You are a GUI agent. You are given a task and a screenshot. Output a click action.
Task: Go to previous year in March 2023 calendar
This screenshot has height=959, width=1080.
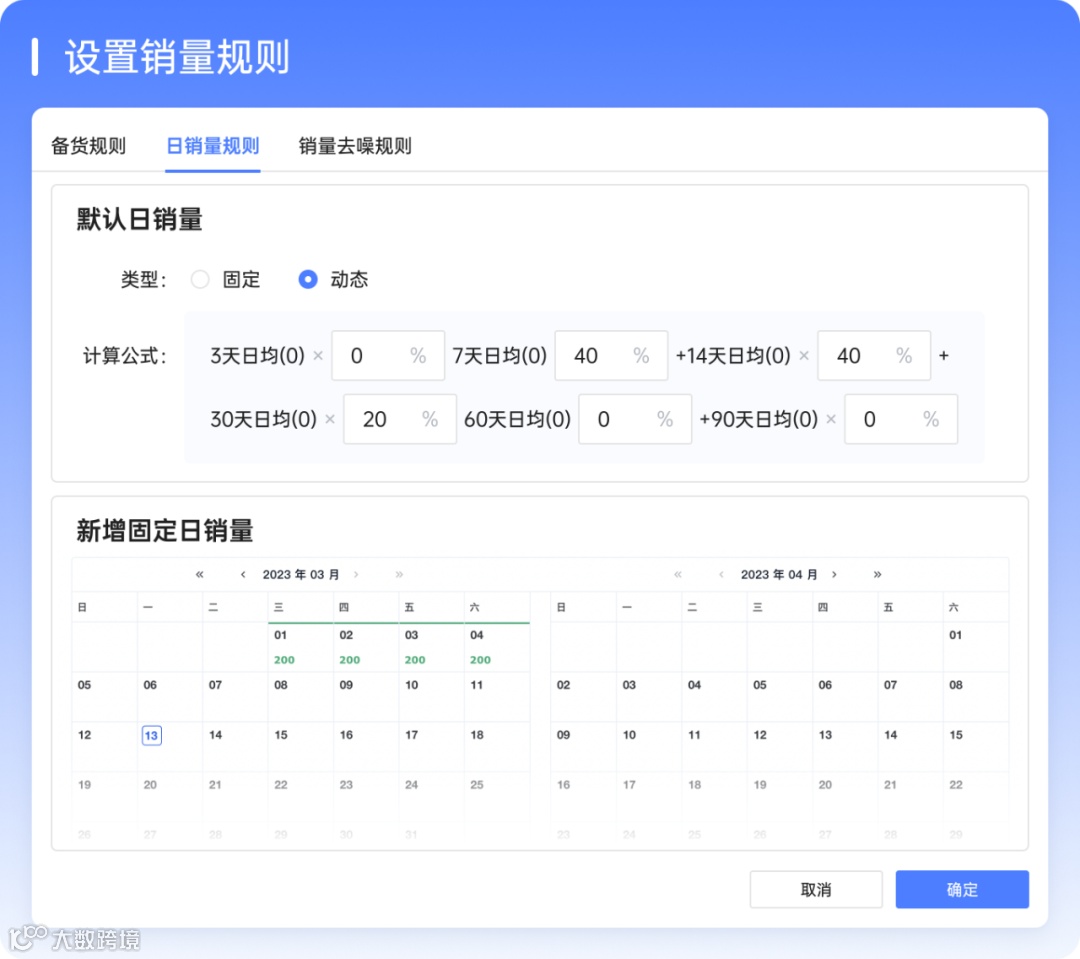click(x=200, y=575)
